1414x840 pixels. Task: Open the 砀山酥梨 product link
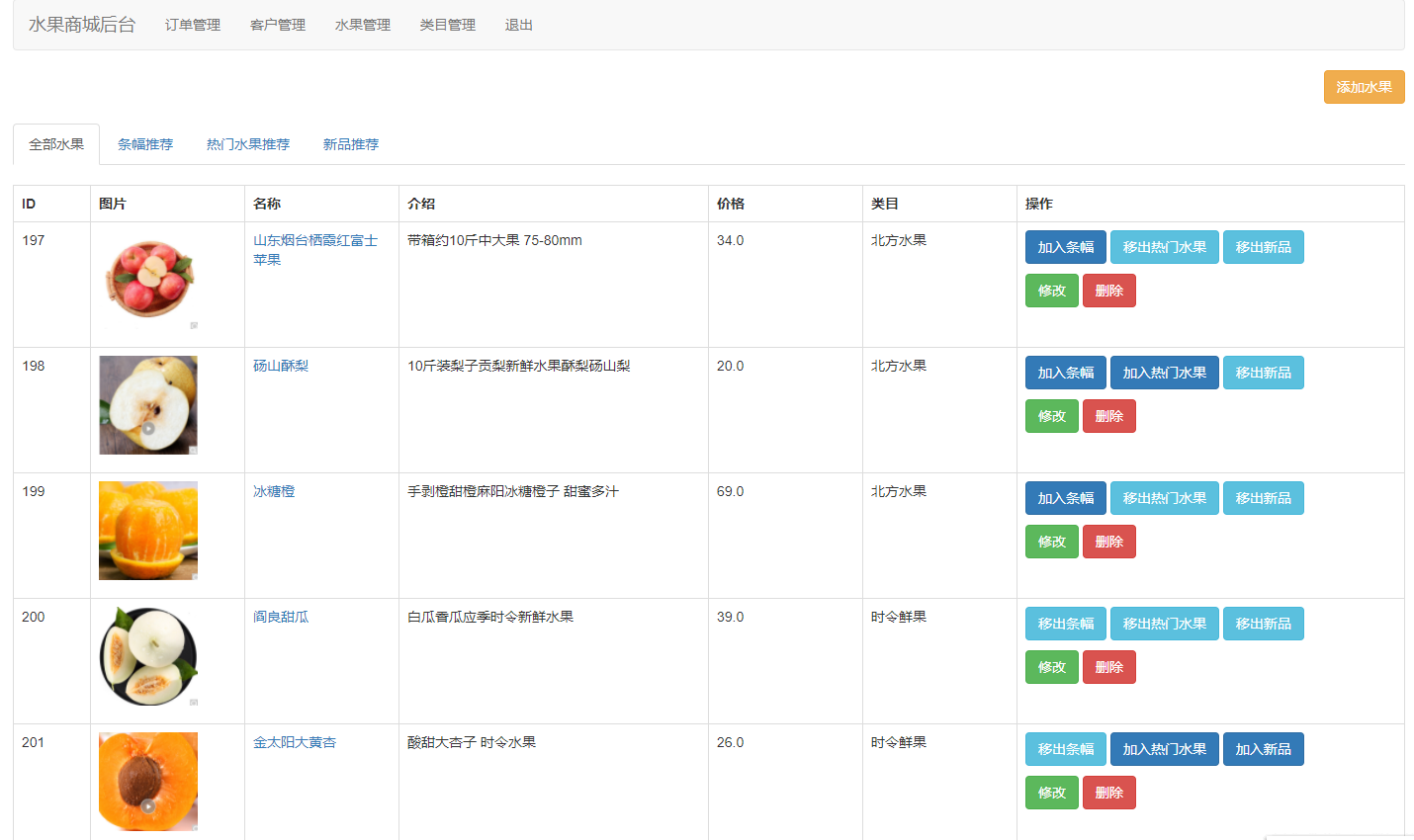pos(281,366)
